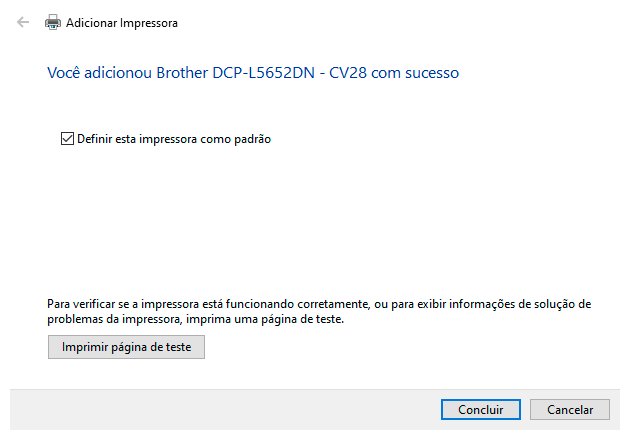Image resolution: width=630 pixels, height=430 pixels.
Task: Click the printer icon in the title bar
Action: 53,22
